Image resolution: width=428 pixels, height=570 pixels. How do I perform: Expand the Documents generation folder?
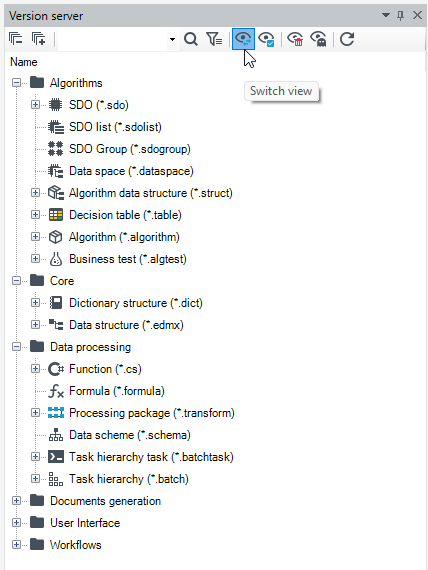click(16, 501)
